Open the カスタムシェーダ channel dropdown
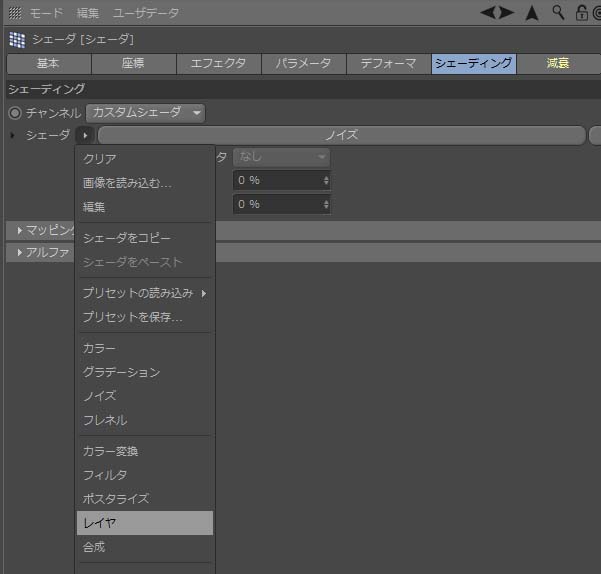Image resolution: width=601 pixels, height=574 pixels. point(145,113)
